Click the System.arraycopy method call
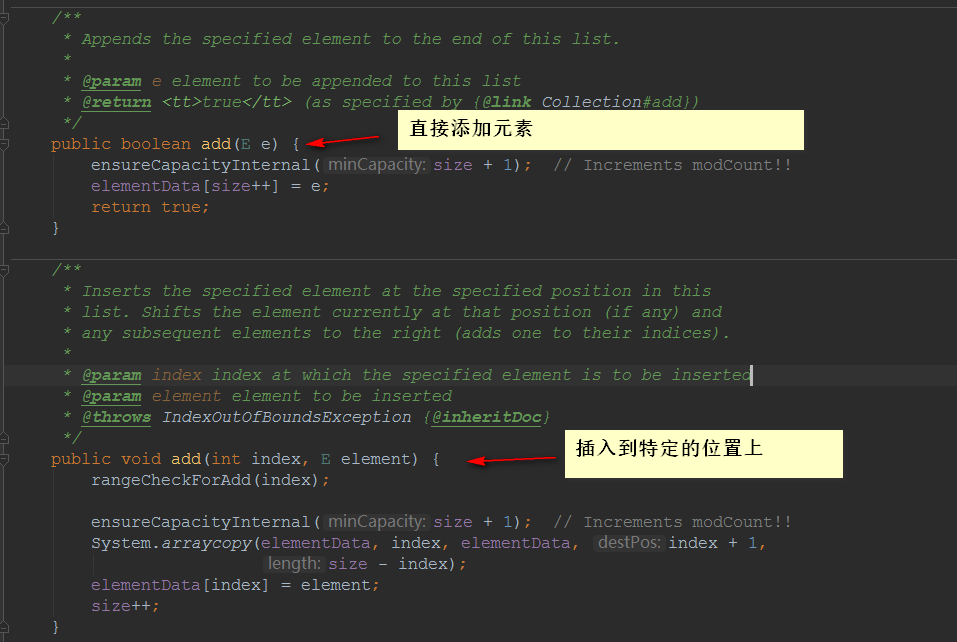Image resolution: width=957 pixels, height=642 pixels. pyautogui.click(x=172, y=543)
